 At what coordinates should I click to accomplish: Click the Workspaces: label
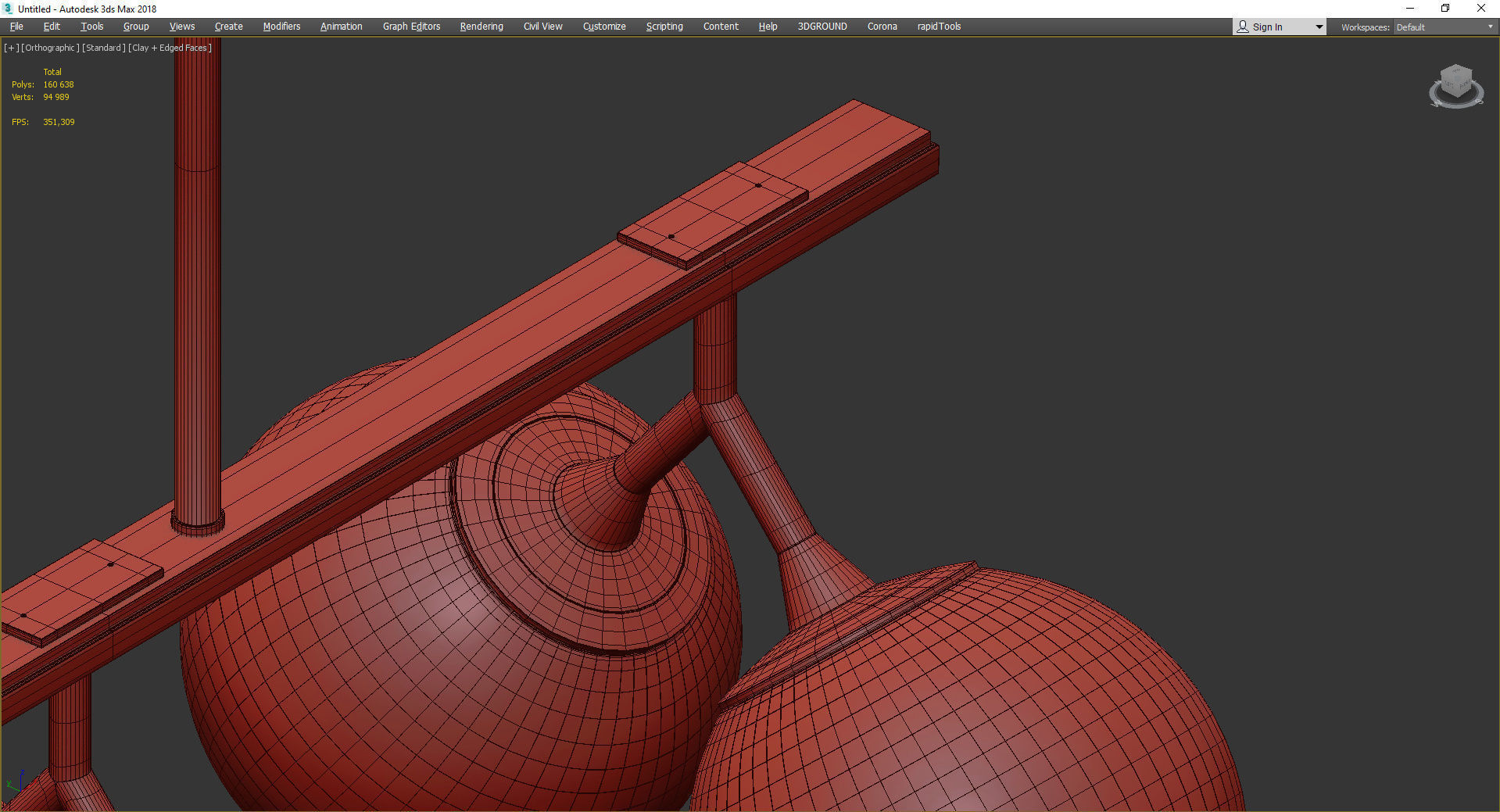click(x=1365, y=27)
